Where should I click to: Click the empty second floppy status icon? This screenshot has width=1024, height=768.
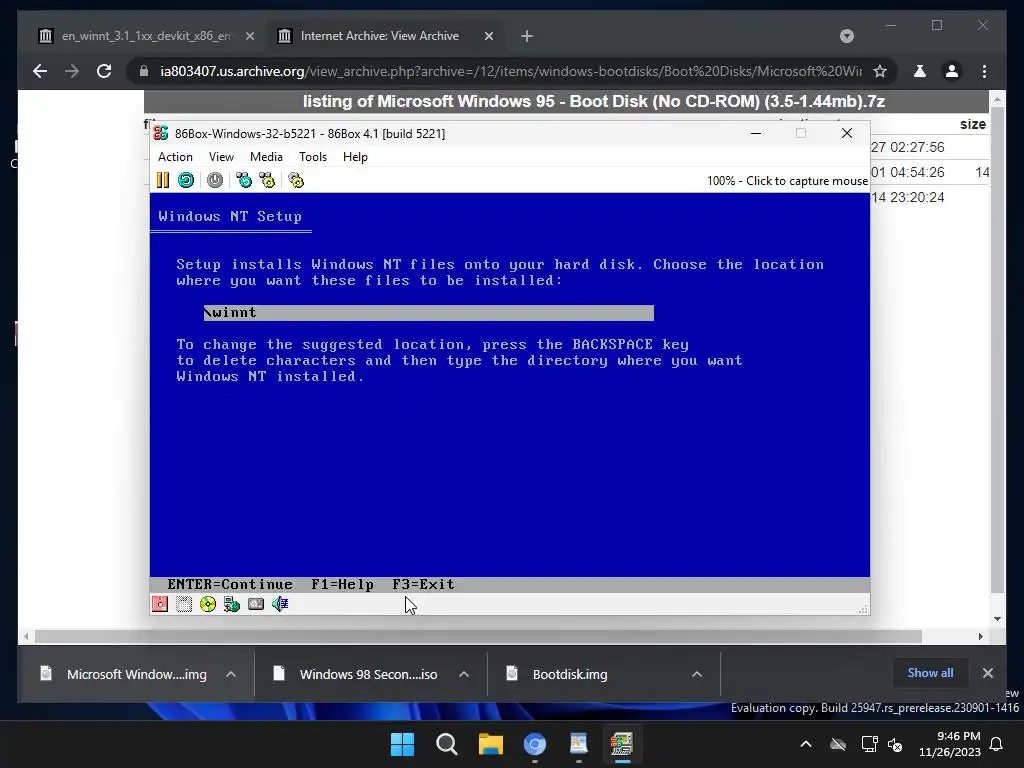[x=184, y=604]
